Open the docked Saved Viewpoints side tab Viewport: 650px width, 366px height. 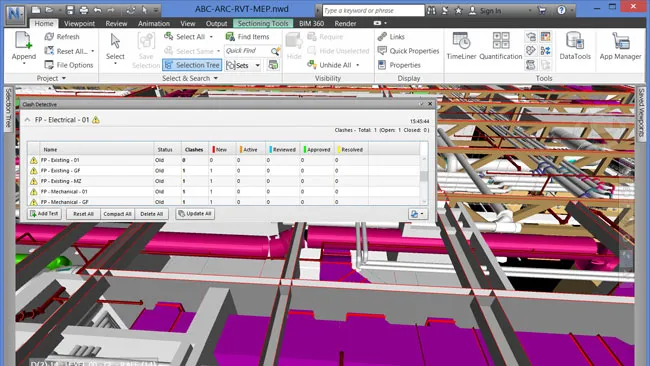coord(641,113)
